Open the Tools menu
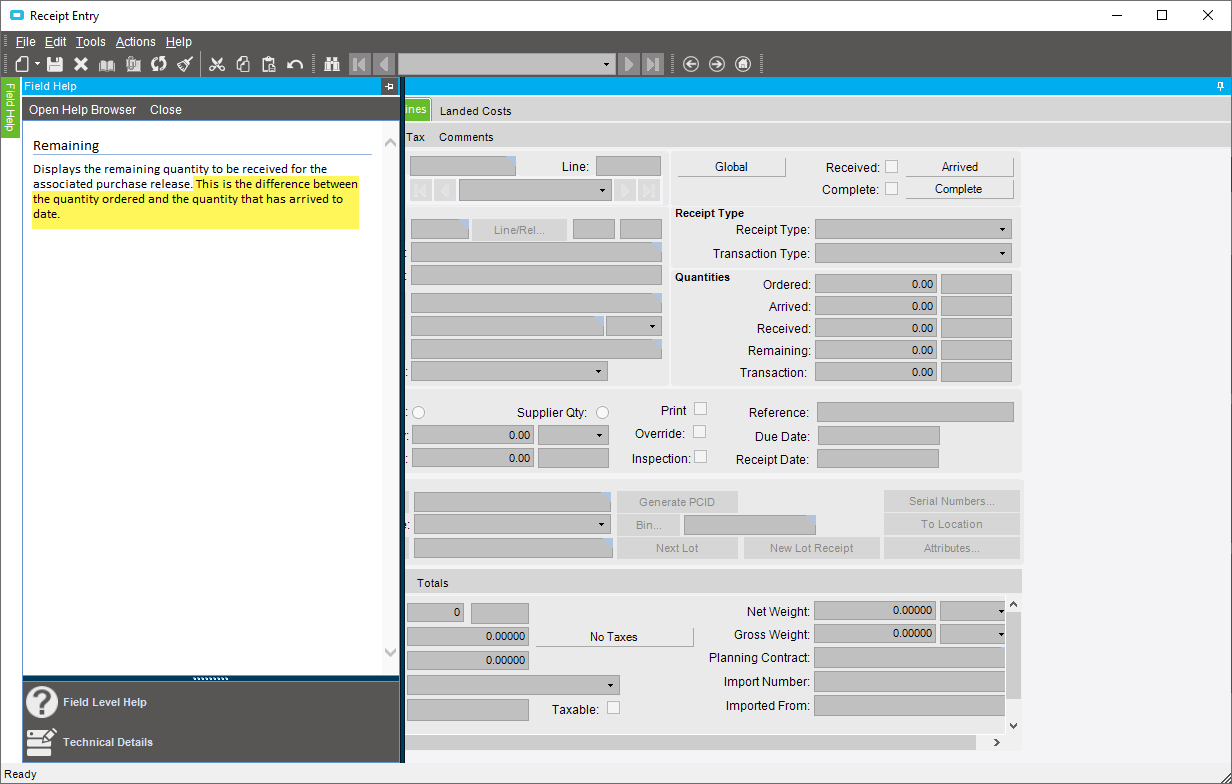This screenshot has width=1232, height=784. coord(90,42)
